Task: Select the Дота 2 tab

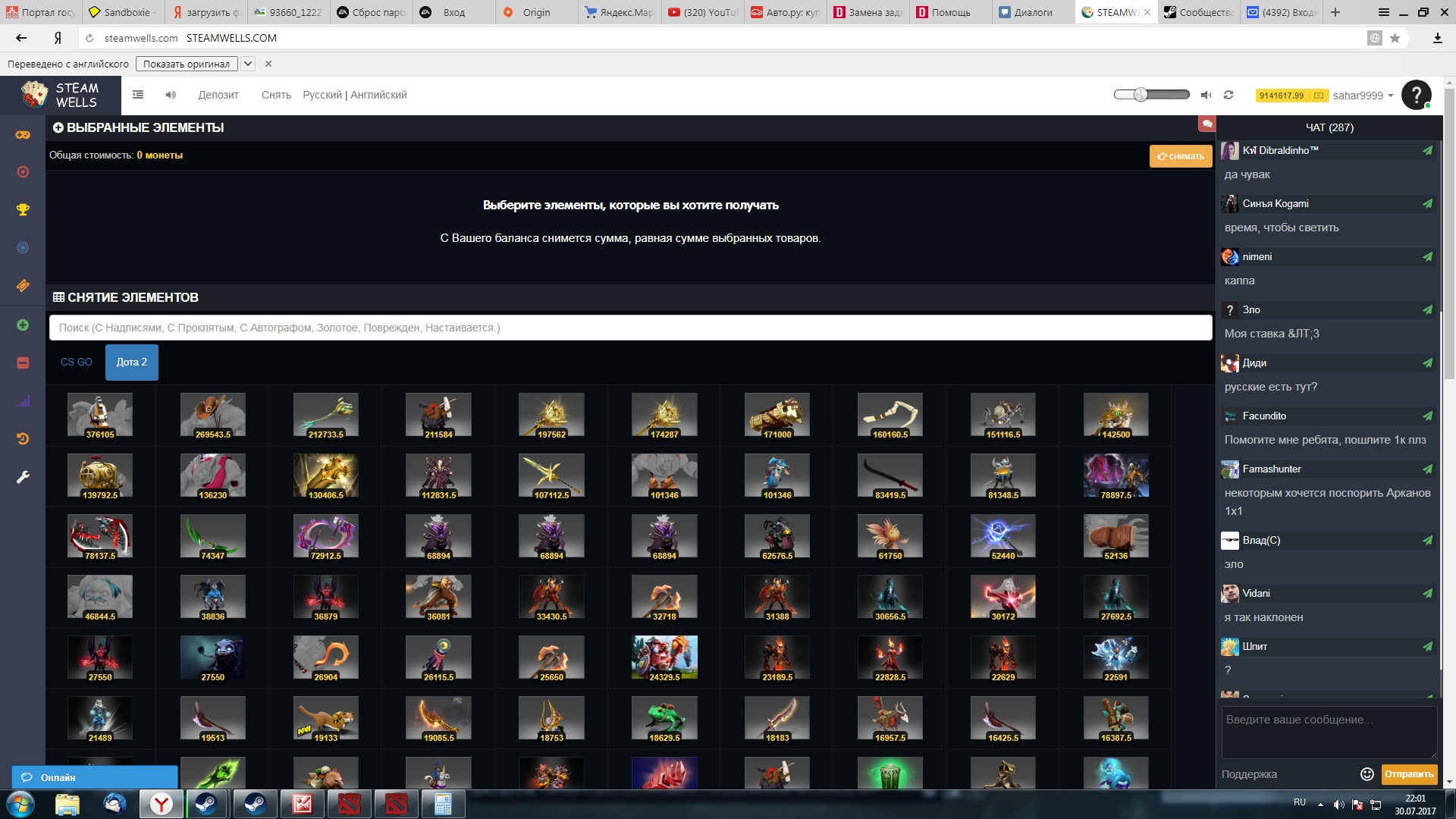Action: pyautogui.click(x=132, y=362)
